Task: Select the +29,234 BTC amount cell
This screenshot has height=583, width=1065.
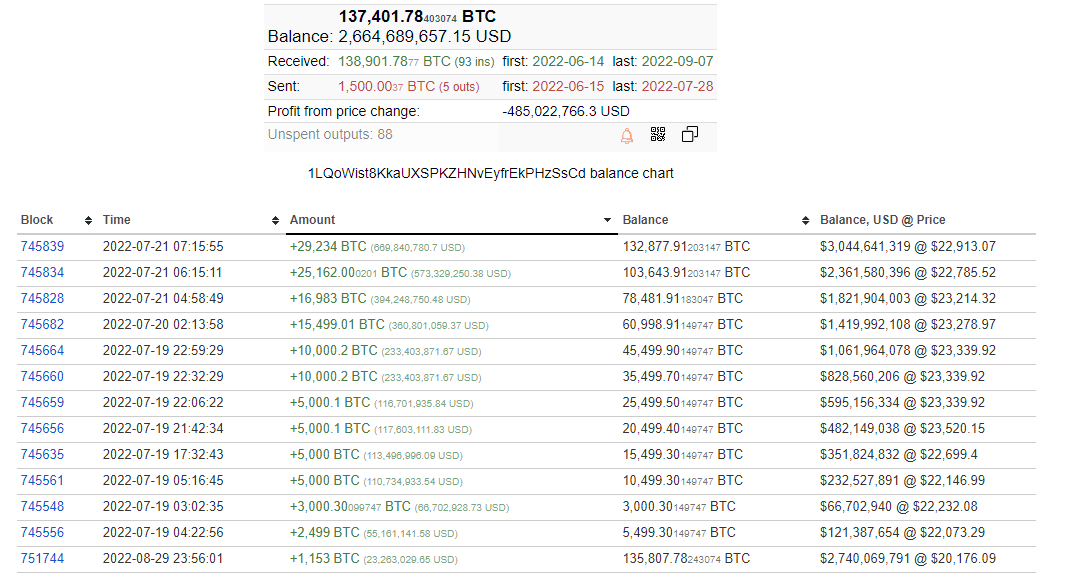Action: coord(377,247)
